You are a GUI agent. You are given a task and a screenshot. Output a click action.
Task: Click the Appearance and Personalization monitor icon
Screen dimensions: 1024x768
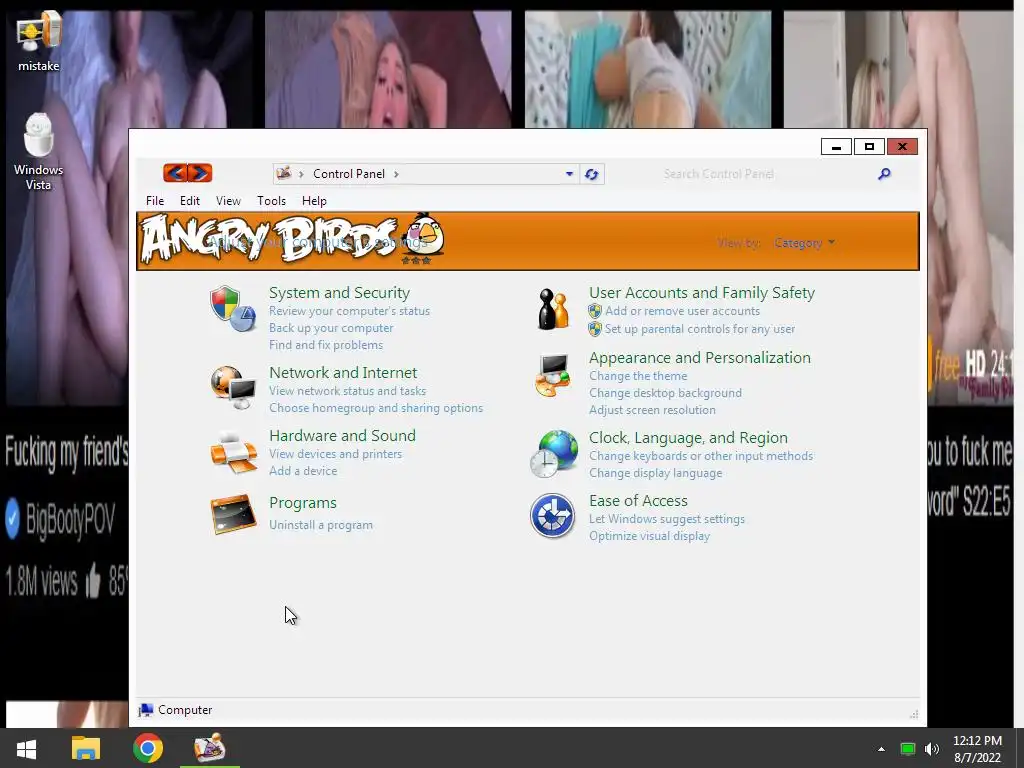click(x=553, y=375)
